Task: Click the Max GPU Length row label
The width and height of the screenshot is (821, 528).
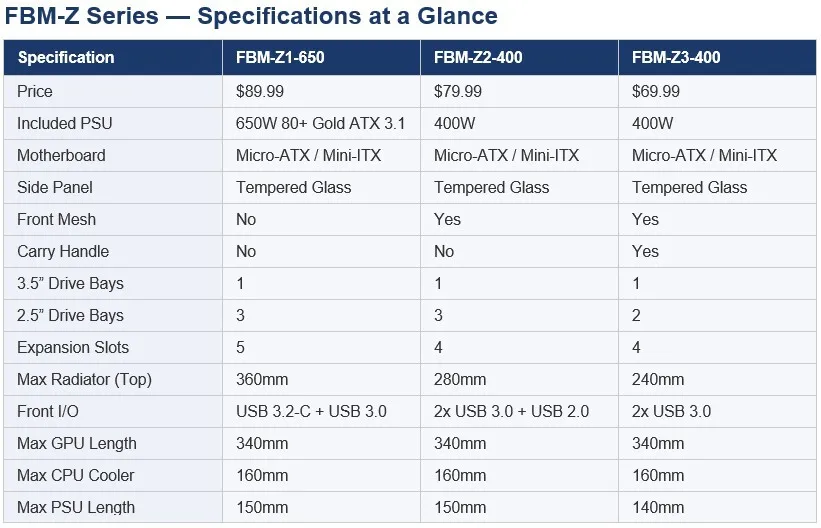Action: coord(113,443)
